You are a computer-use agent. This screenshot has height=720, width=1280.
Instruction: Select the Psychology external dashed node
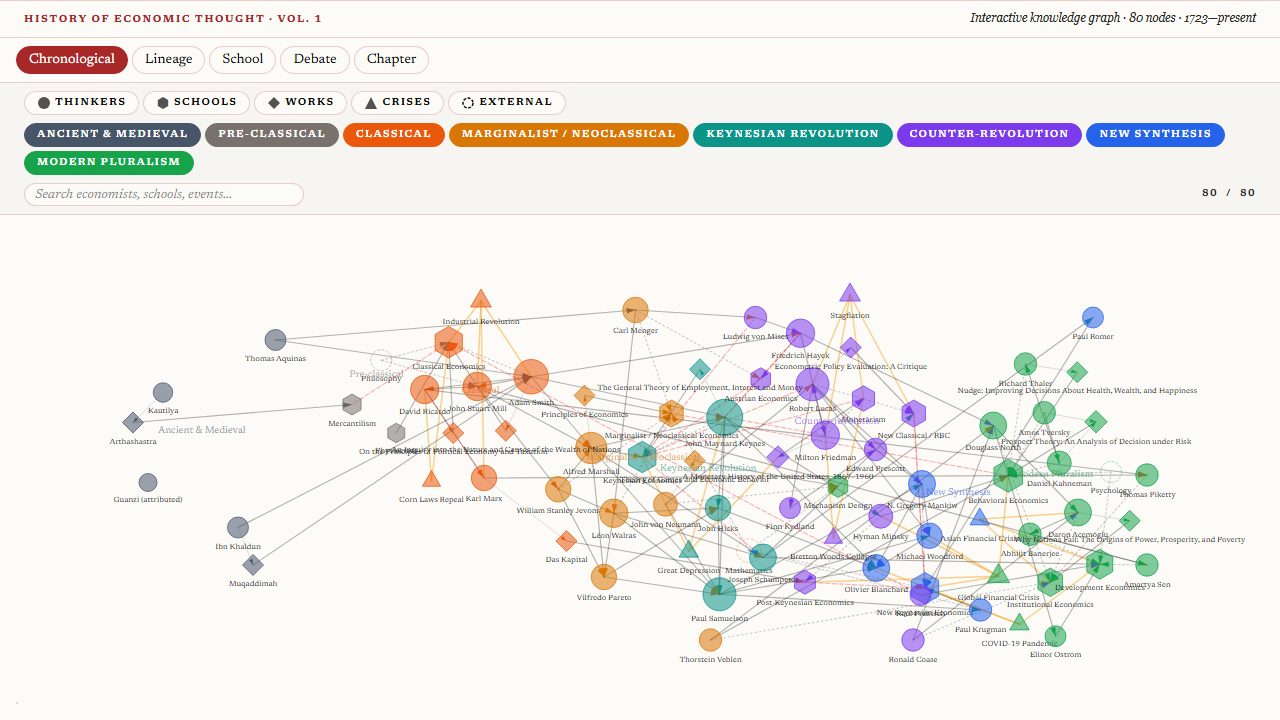(x=1110, y=472)
